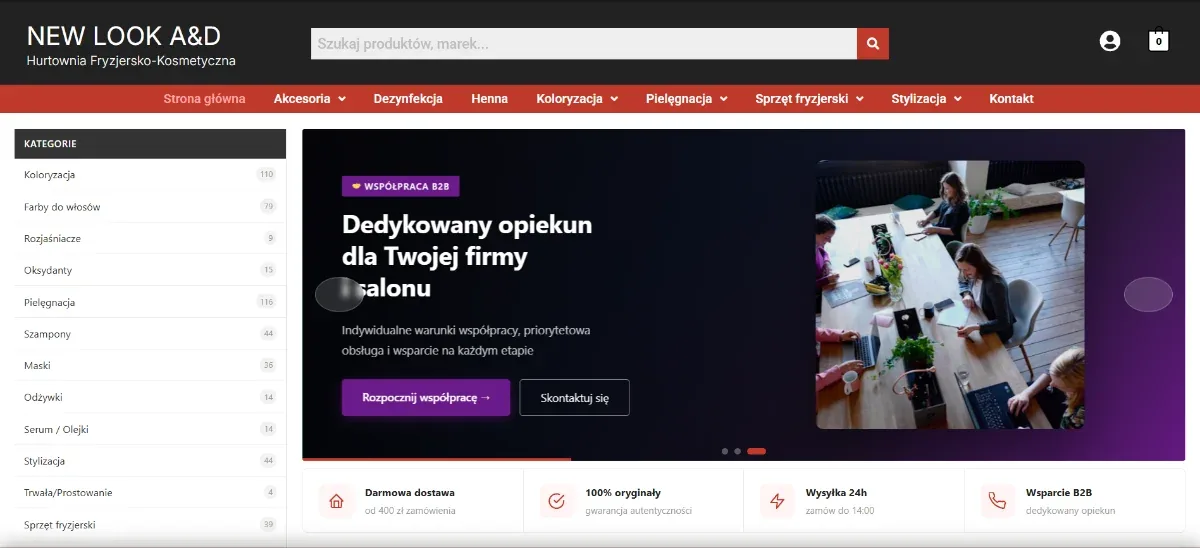Open Strona główna in navigation
The width and height of the screenshot is (1200, 548).
click(204, 99)
